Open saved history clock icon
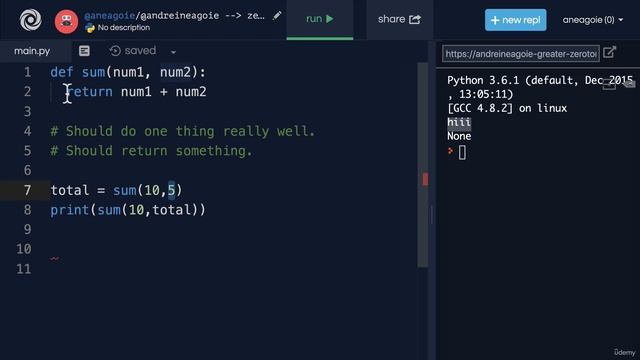The height and width of the screenshot is (360, 640). pos(115,51)
